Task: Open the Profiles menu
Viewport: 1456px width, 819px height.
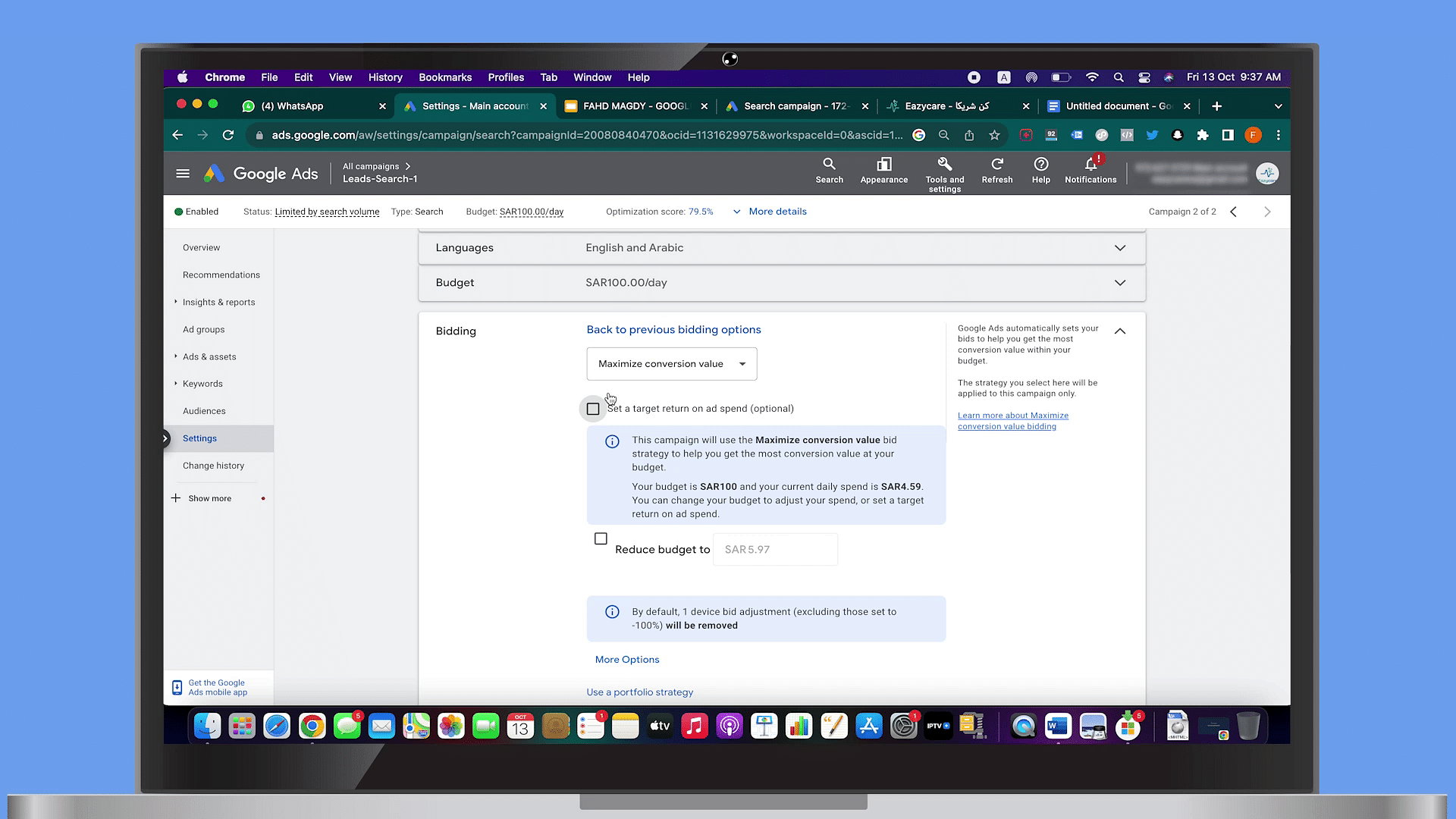Action: 506,77
